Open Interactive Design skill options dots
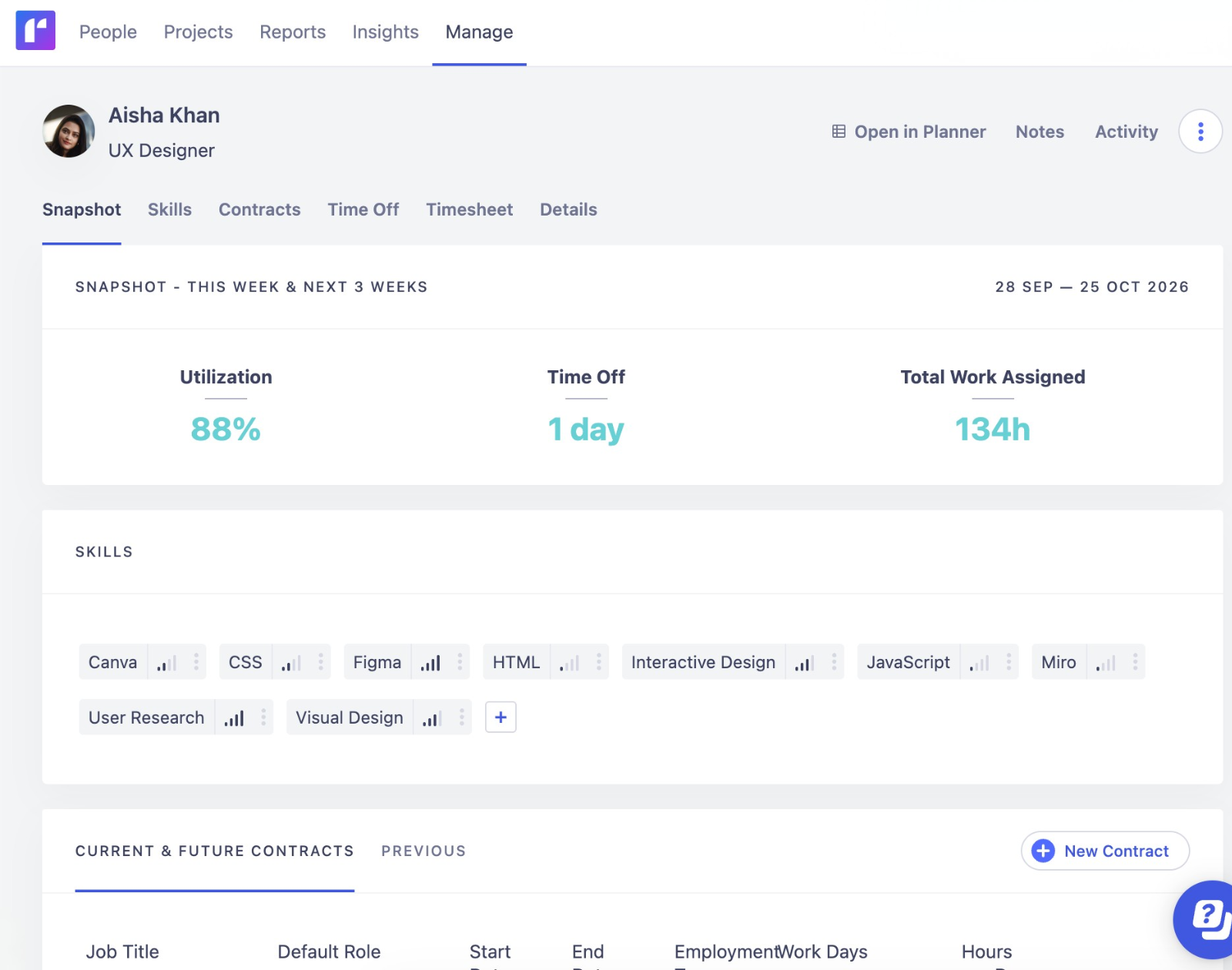Screen dimensions: 1232x970 click(834, 662)
